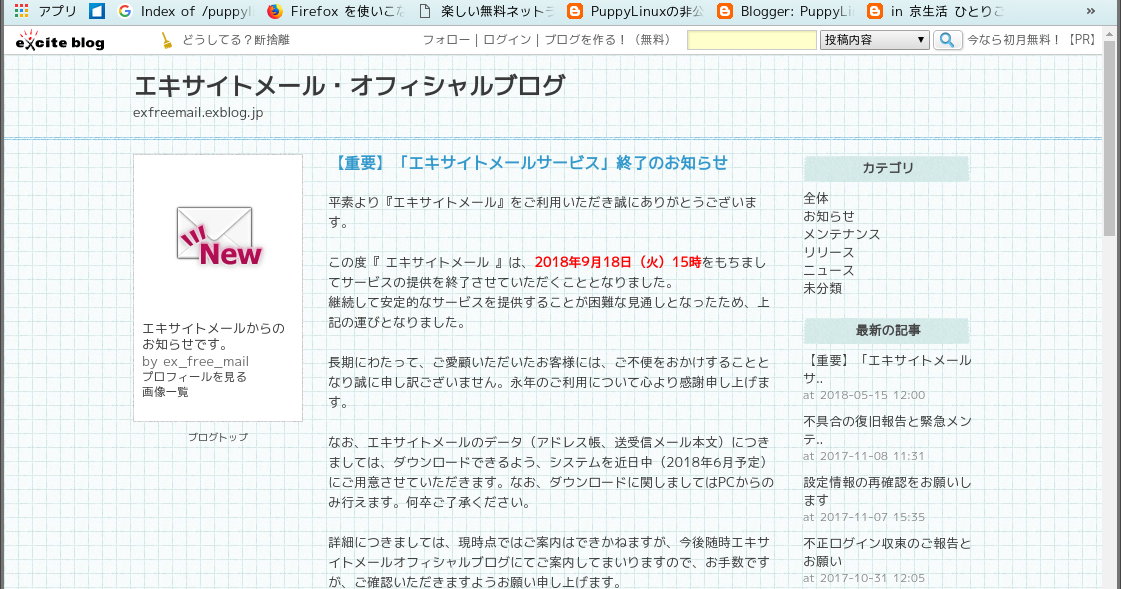The width and height of the screenshot is (1121, 589).
Task: Click the 最新の記事 sidebar header
Action: point(887,330)
